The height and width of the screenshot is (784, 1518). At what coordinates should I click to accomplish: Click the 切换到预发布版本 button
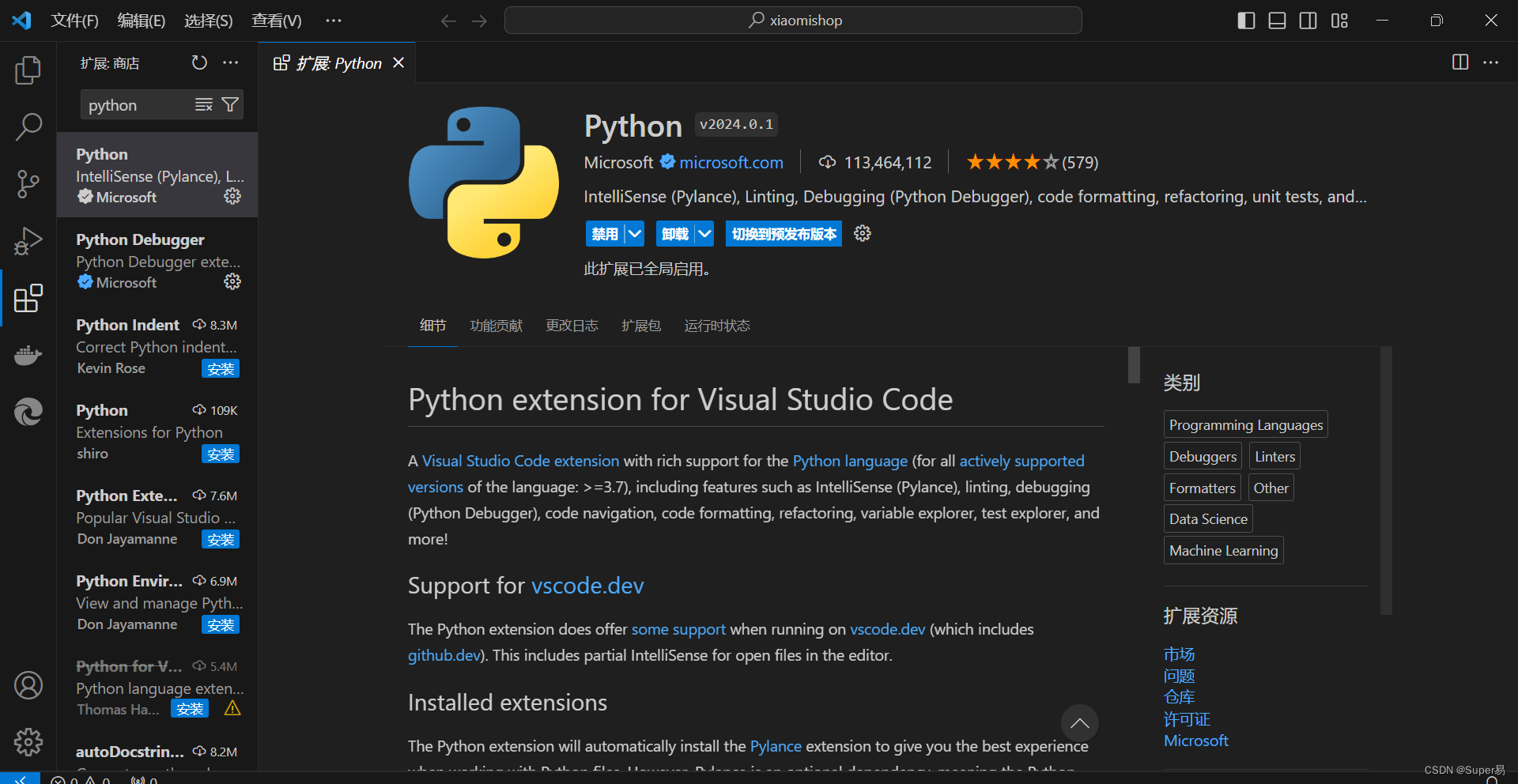point(784,233)
